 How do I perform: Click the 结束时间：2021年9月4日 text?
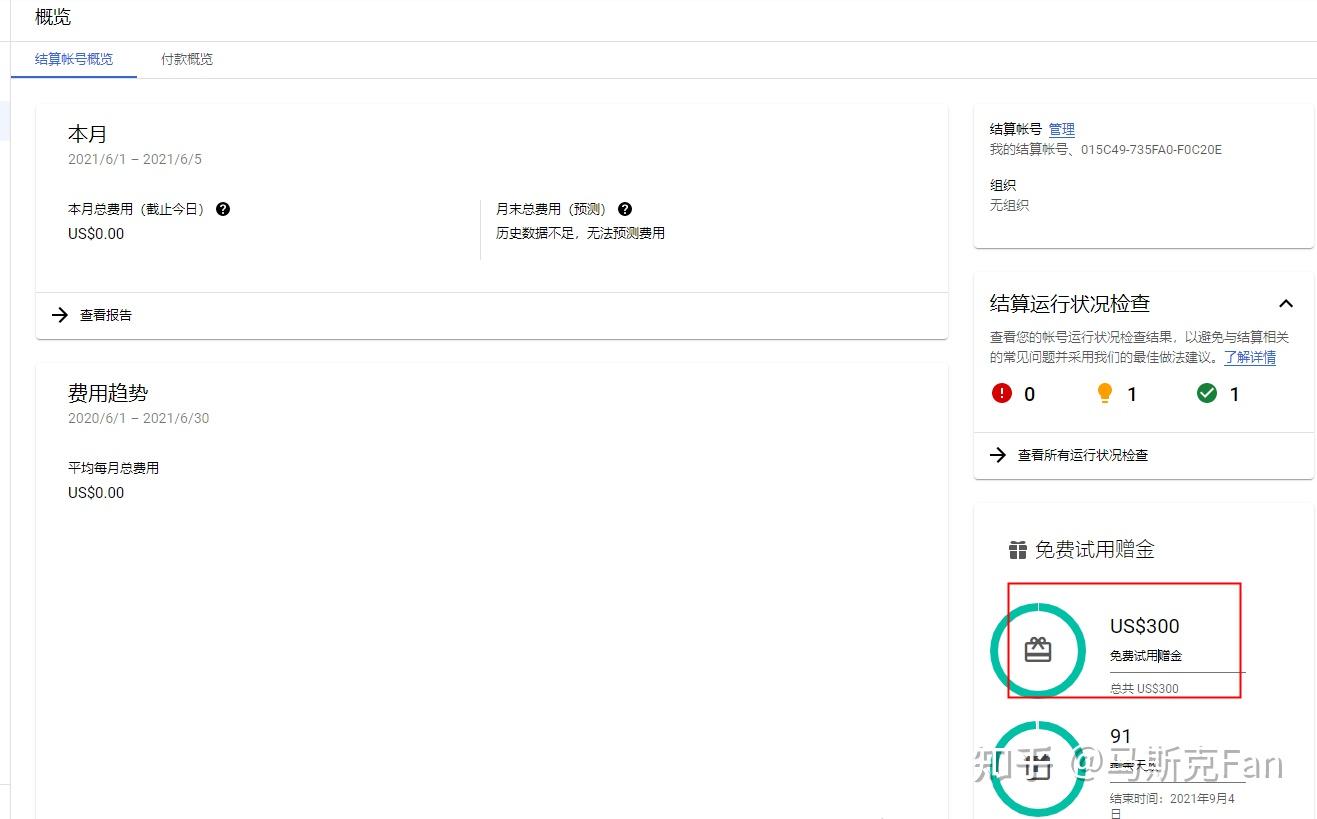(x=1172, y=806)
